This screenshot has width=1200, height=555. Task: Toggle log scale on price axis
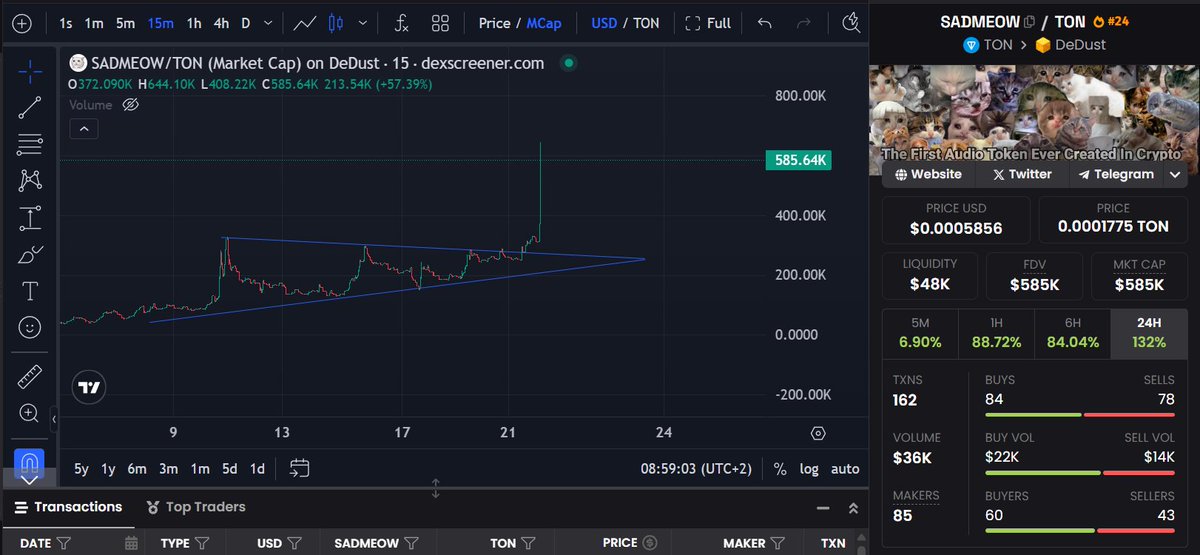coord(809,468)
